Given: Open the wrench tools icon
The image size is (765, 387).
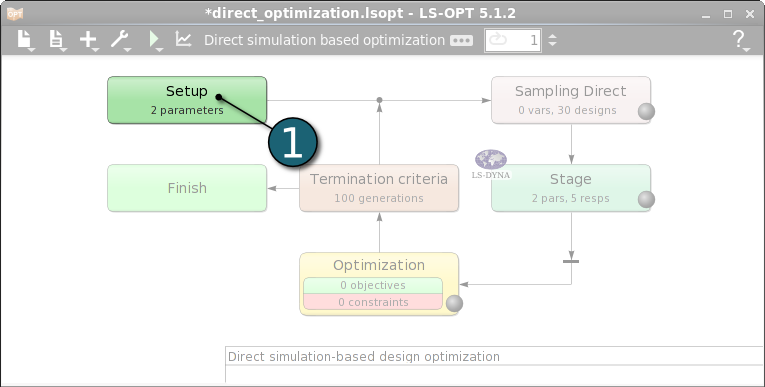Looking at the screenshot, I should 119,39.
